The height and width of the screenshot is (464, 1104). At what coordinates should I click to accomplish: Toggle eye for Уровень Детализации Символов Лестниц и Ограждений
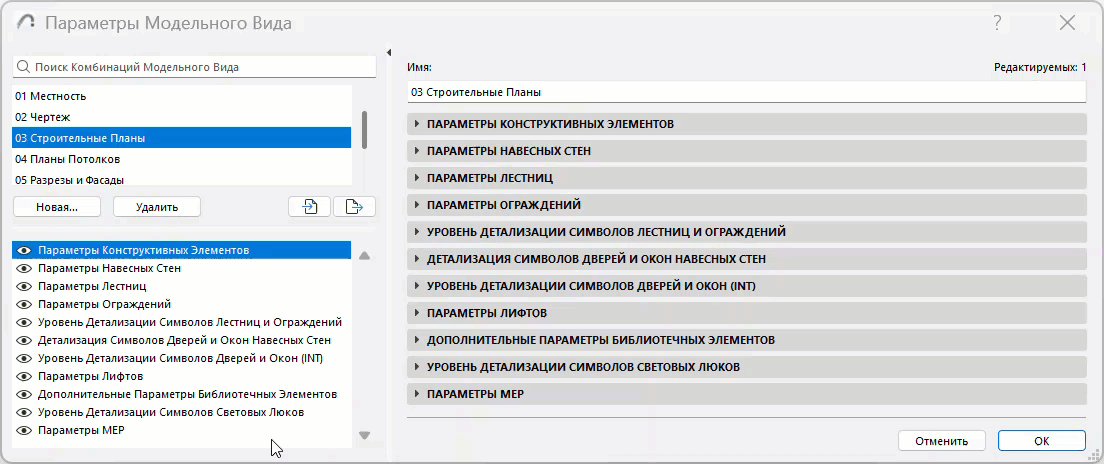click(x=25, y=322)
